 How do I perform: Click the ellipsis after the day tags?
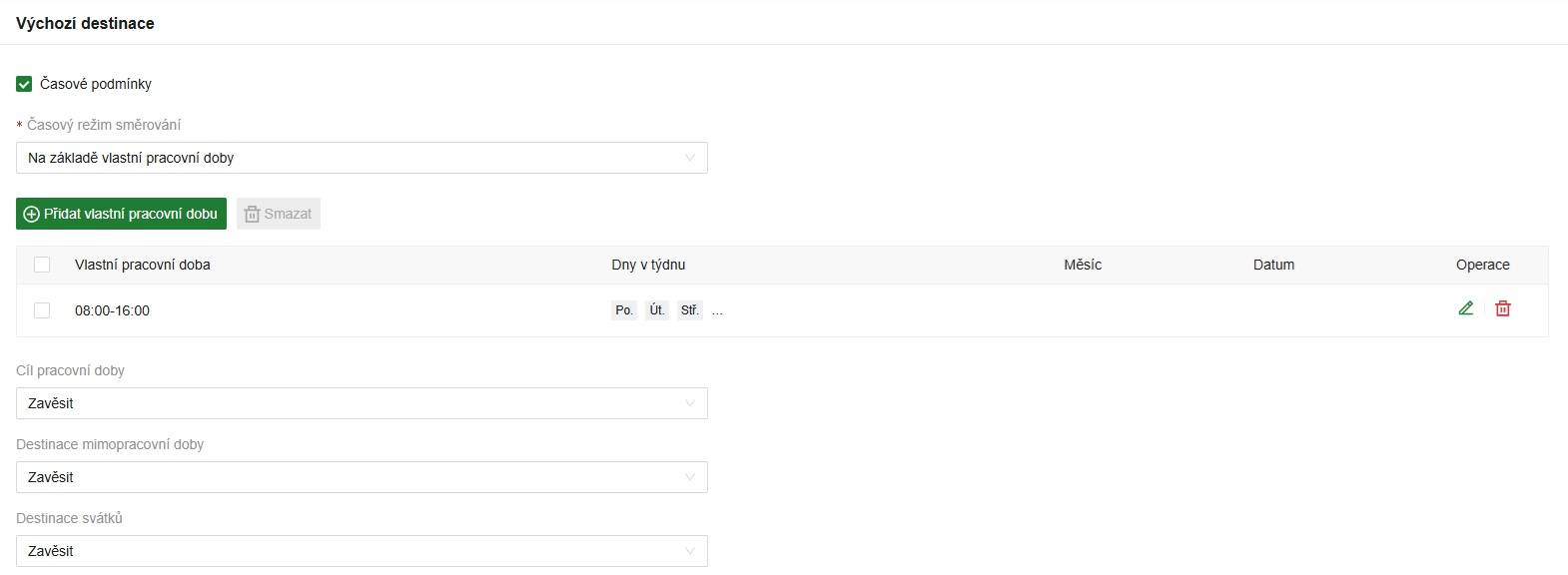coord(717,310)
